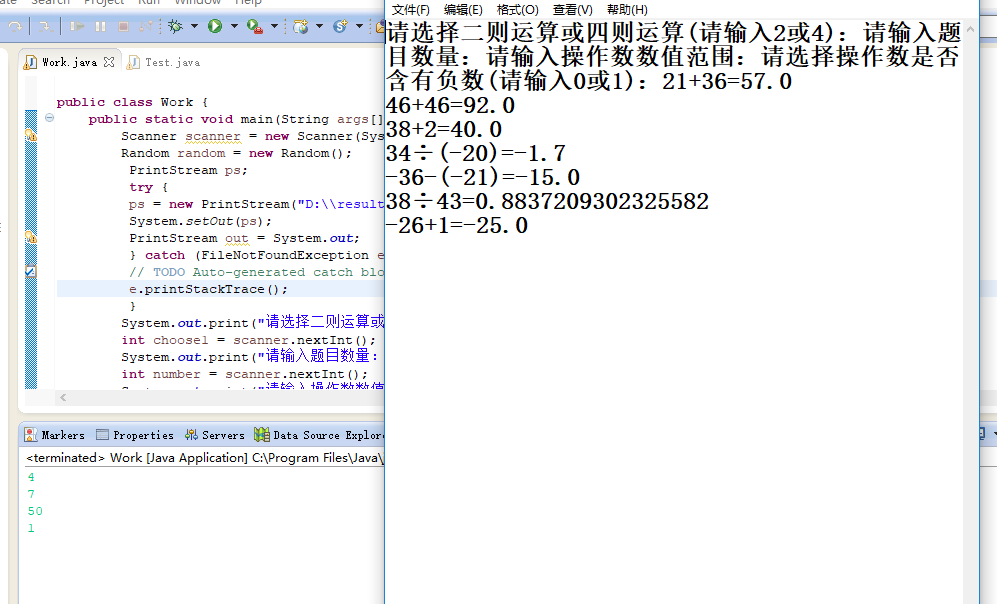Image resolution: width=997 pixels, height=604 pixels.
Task: Click the New Server globe icon
Action: click(x=301, y=26)
